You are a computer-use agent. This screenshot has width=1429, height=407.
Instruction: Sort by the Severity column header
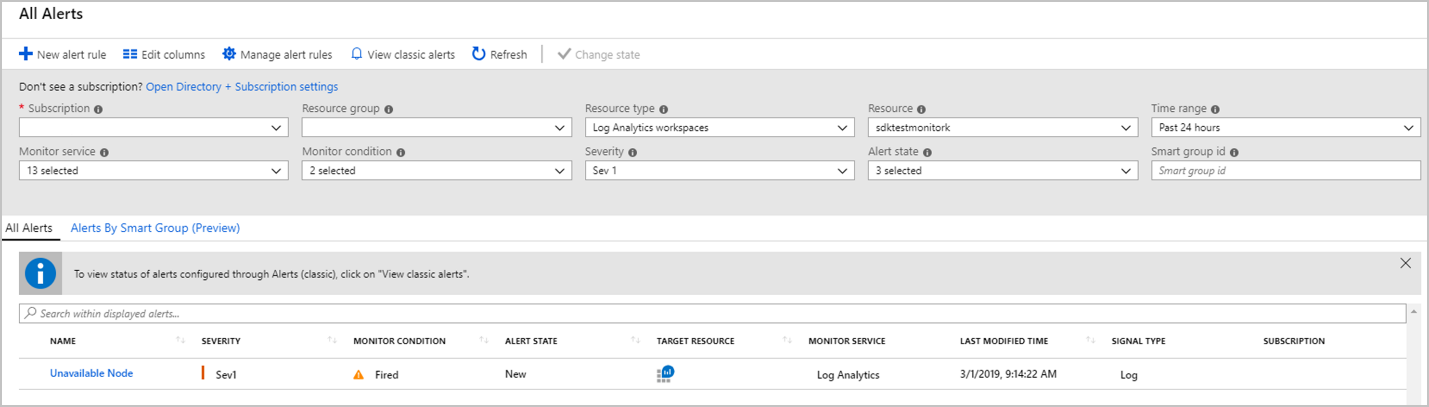point(221,341)
